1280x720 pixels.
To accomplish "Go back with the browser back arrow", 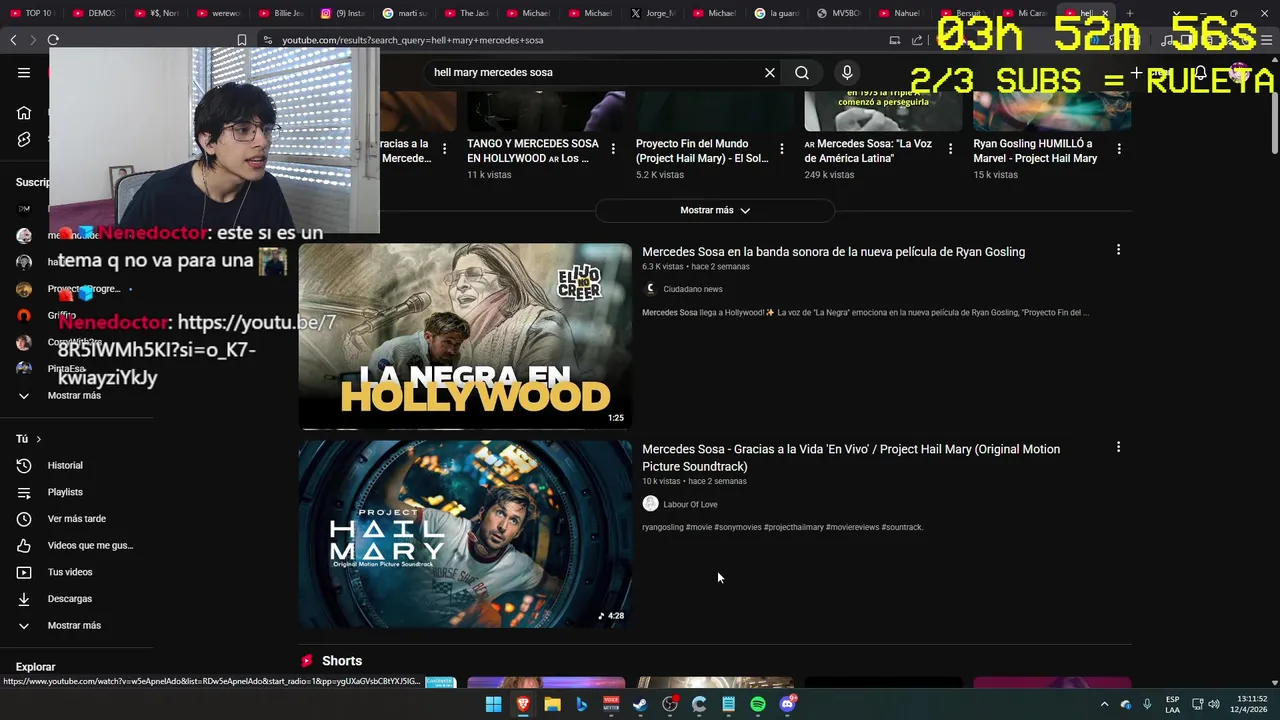I will point(13,40).
